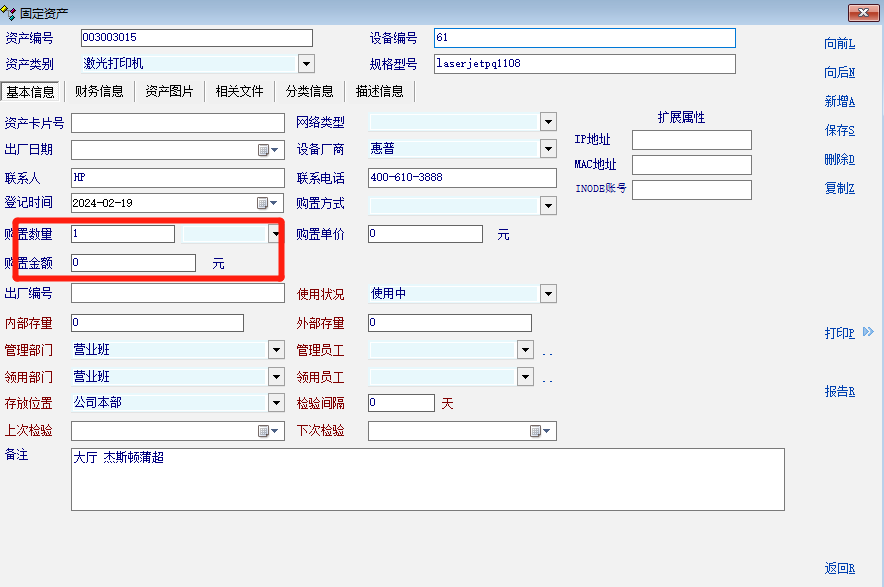Click the 保存 button
The width and height of the screenshot is (884, 587).
[x=839, y=131]
